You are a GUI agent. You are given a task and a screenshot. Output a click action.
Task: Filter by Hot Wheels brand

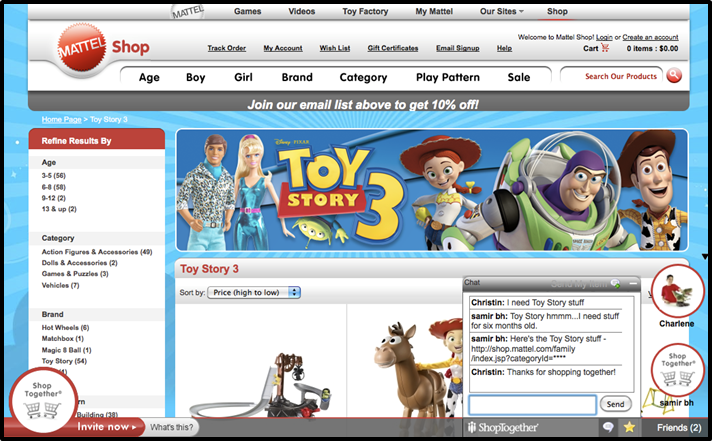coord(65,327)
